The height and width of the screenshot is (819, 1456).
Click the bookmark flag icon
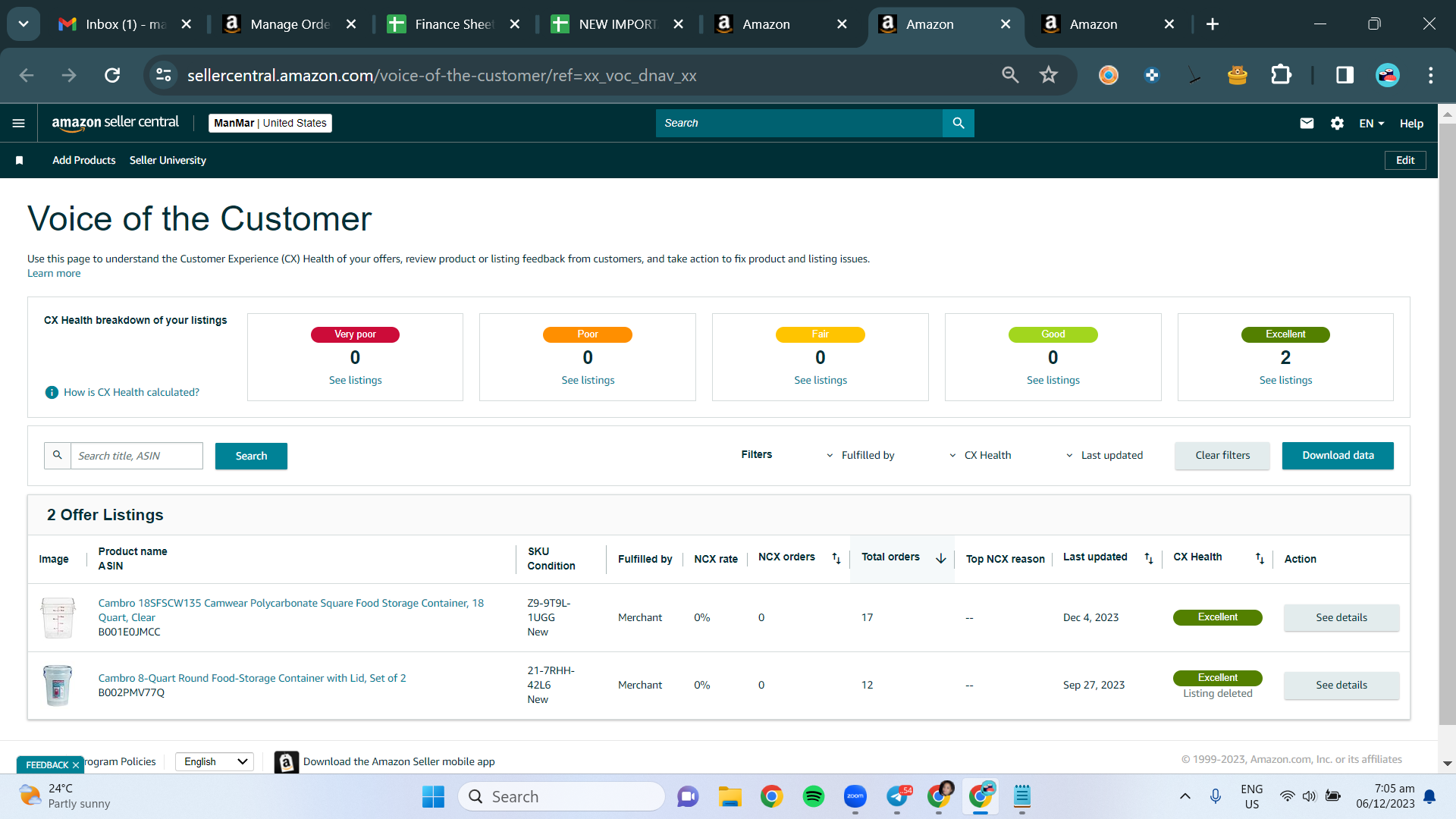(20, 160)
